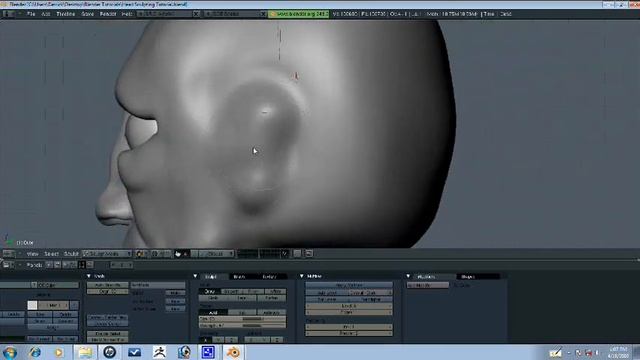640x360 pixels.
Task: Enable the Airbrush option
Action: pos(272,313)
